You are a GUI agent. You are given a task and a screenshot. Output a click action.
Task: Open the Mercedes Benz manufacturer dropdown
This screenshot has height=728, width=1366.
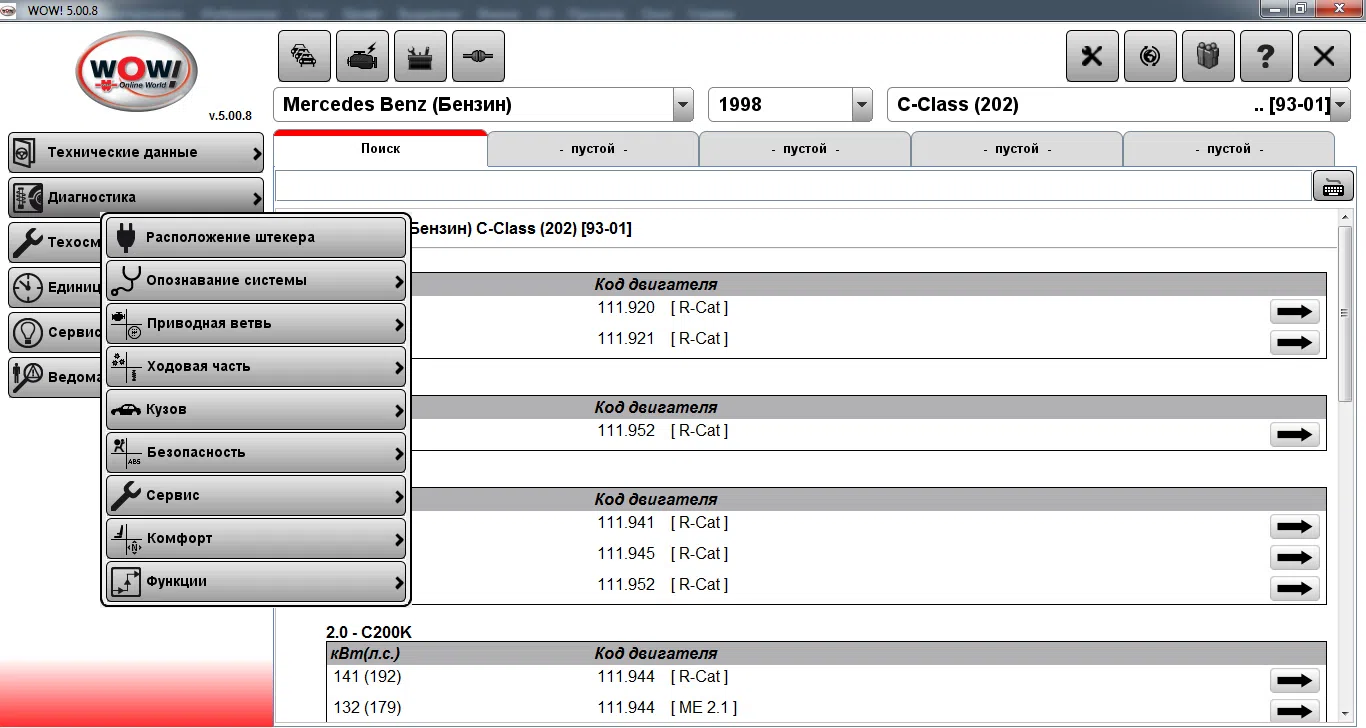(682, 104)
